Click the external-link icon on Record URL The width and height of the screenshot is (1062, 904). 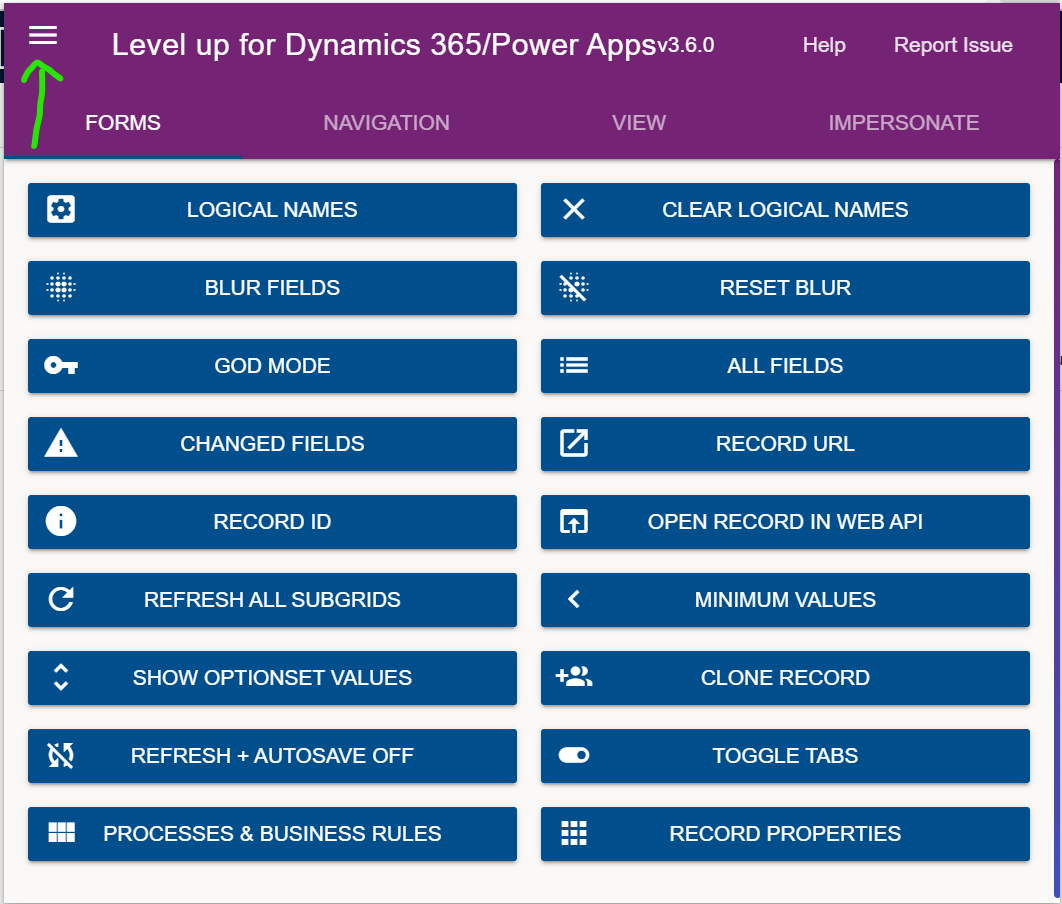573,444
